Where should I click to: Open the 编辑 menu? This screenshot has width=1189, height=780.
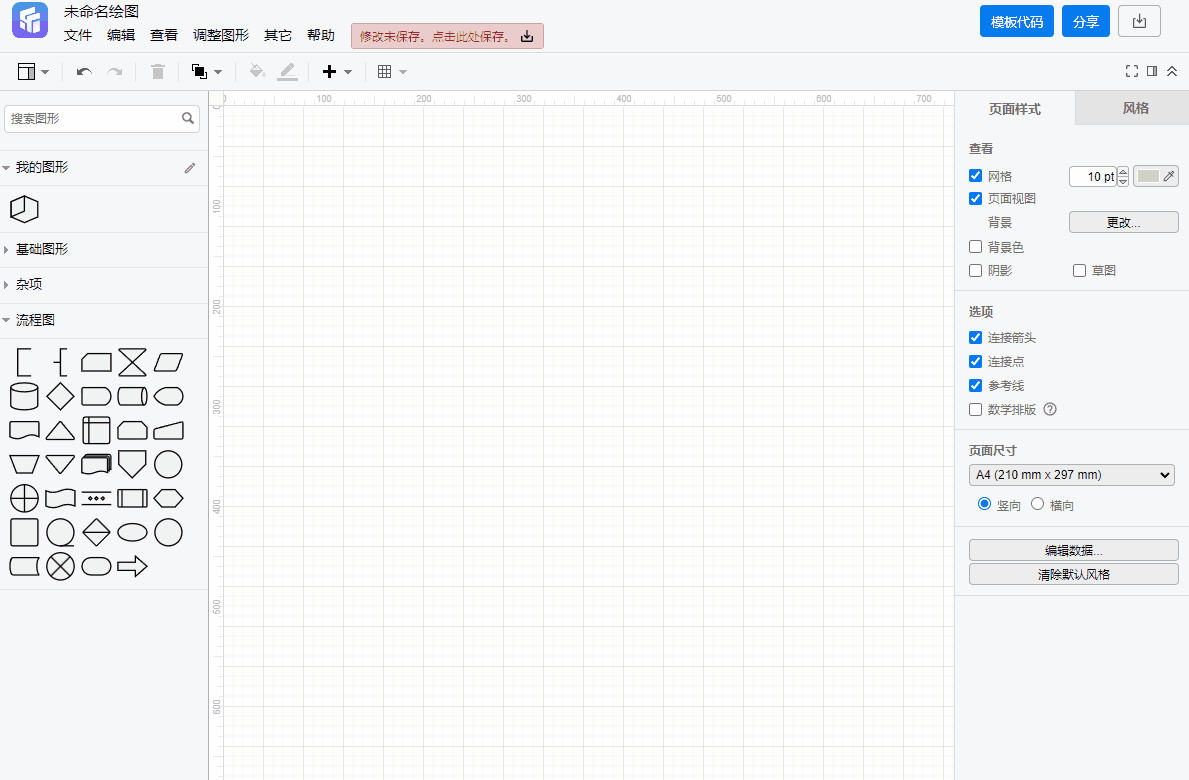click(121, 36)
